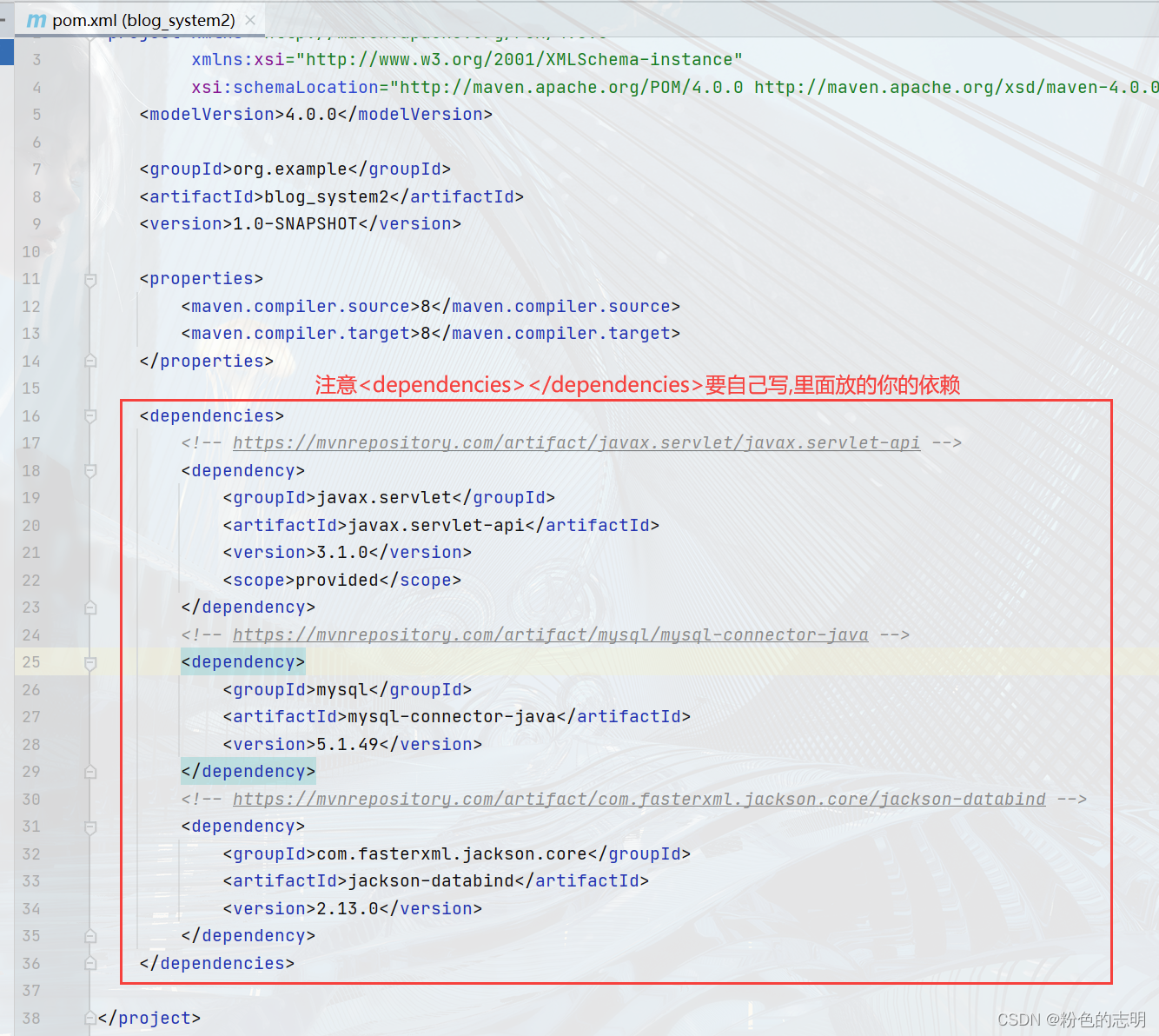
Task: Open the javax.servlet-api mvnrepository link
Action: (576, 443)
